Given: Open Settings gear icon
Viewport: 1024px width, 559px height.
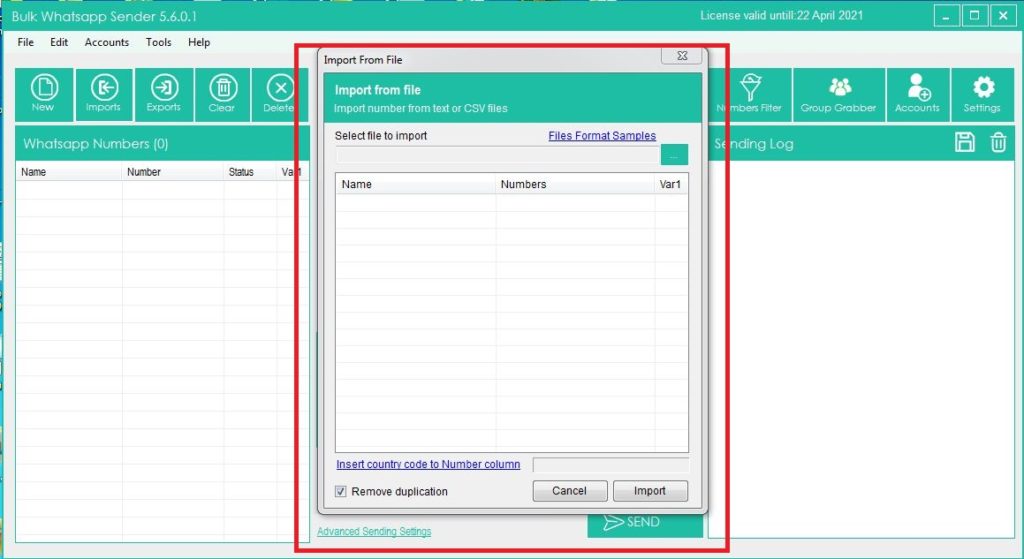Looking at the screenshot, I should tap(982, 95).
